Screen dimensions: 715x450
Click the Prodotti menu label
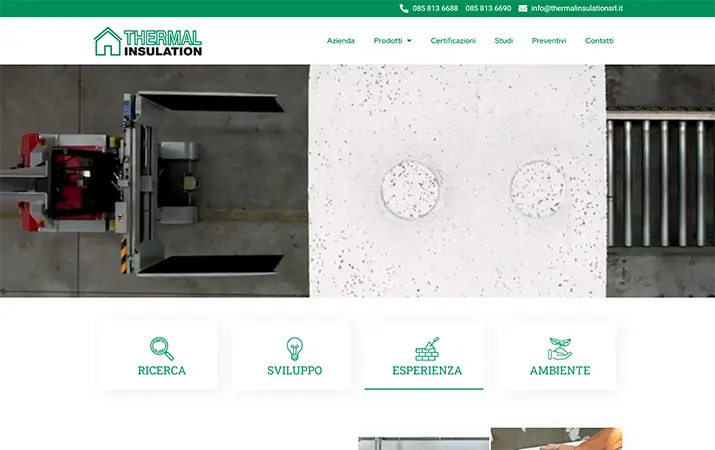pyautogui.click(x=388, y=41)
